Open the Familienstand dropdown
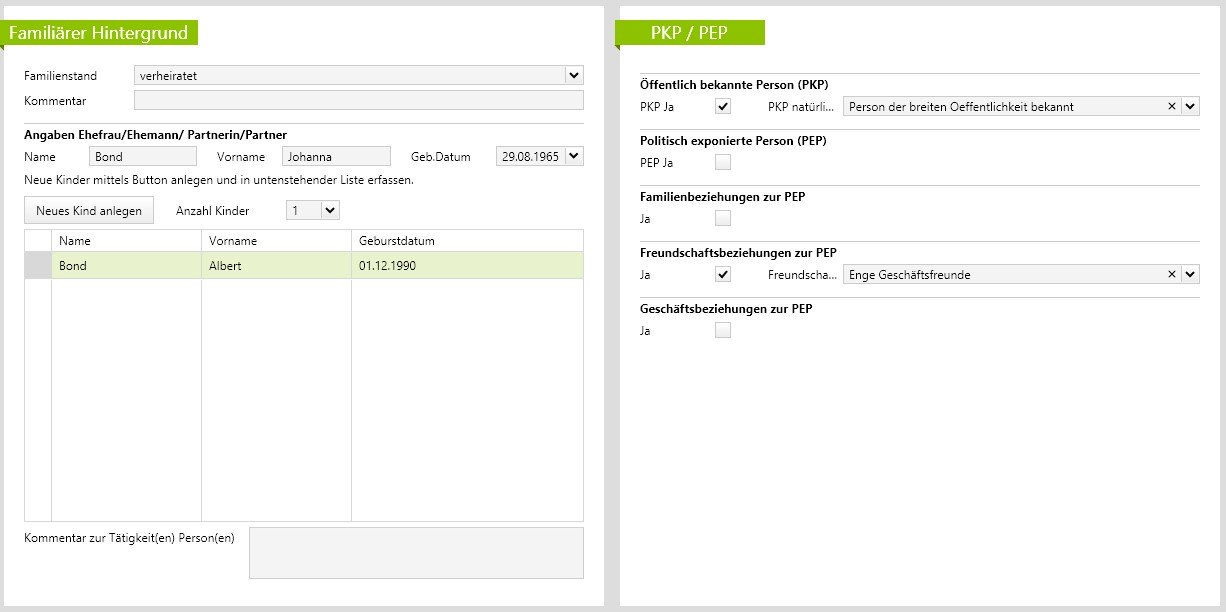Image resolution: width=1226 pixels, height=612 pixels. coord(573,75)
